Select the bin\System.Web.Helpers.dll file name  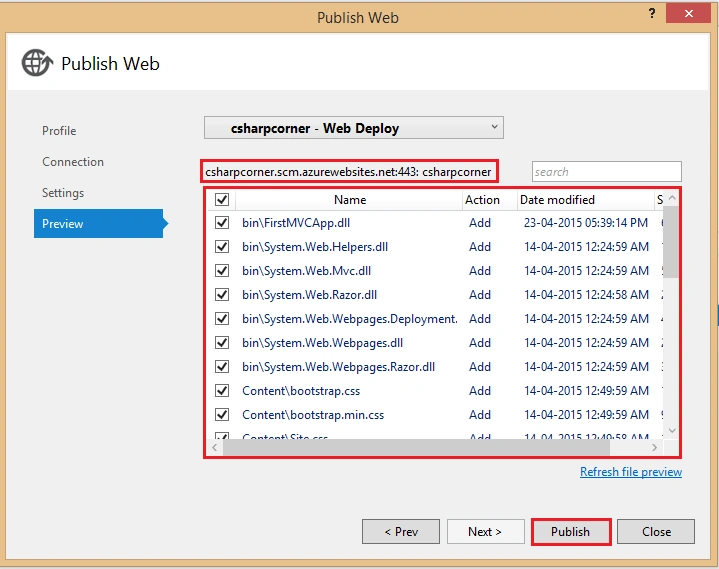(315, 247)
